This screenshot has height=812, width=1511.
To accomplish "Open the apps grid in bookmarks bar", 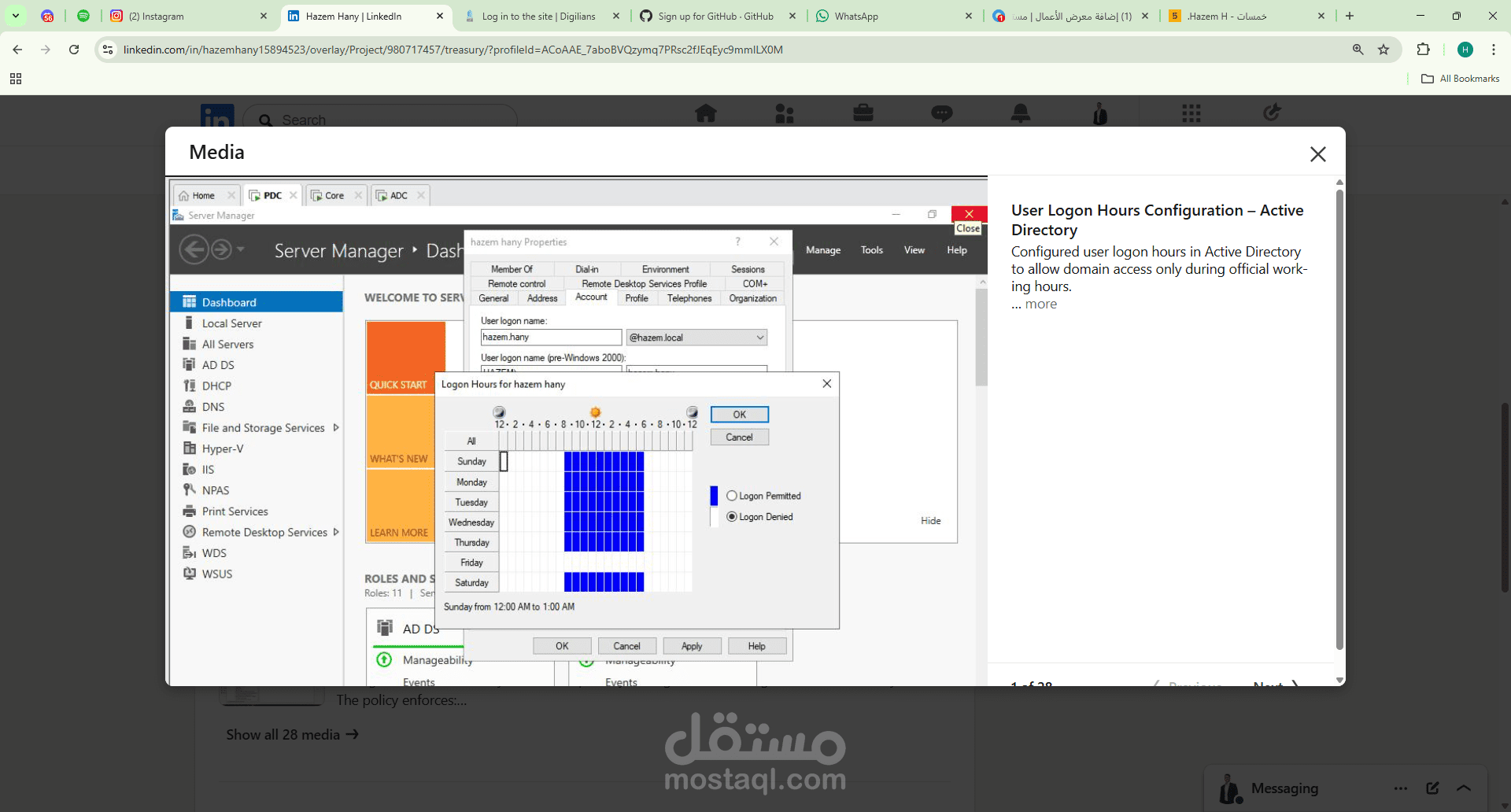I will [16, 79].
